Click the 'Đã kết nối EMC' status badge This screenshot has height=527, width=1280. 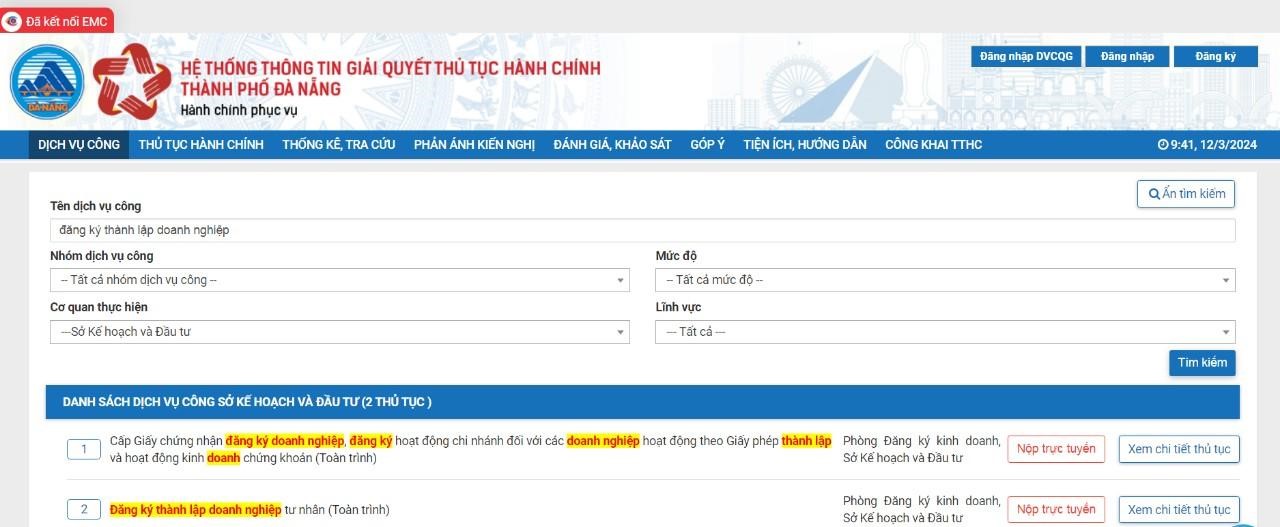click(x=58, y=21)
